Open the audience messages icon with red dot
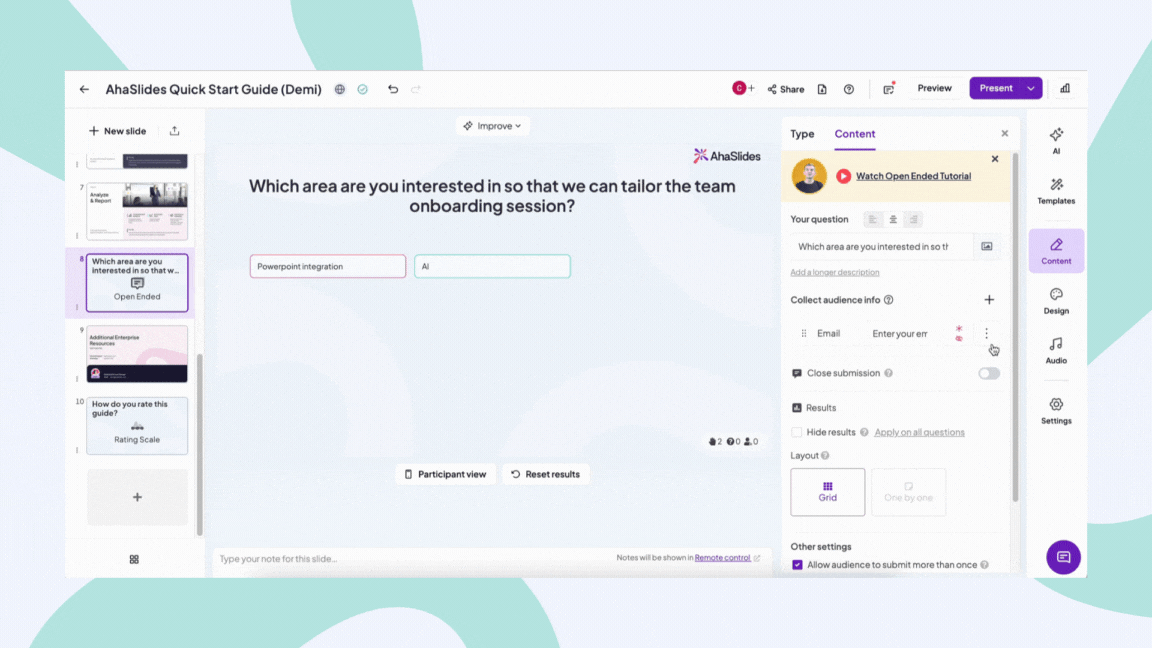 tap(889, 88)
